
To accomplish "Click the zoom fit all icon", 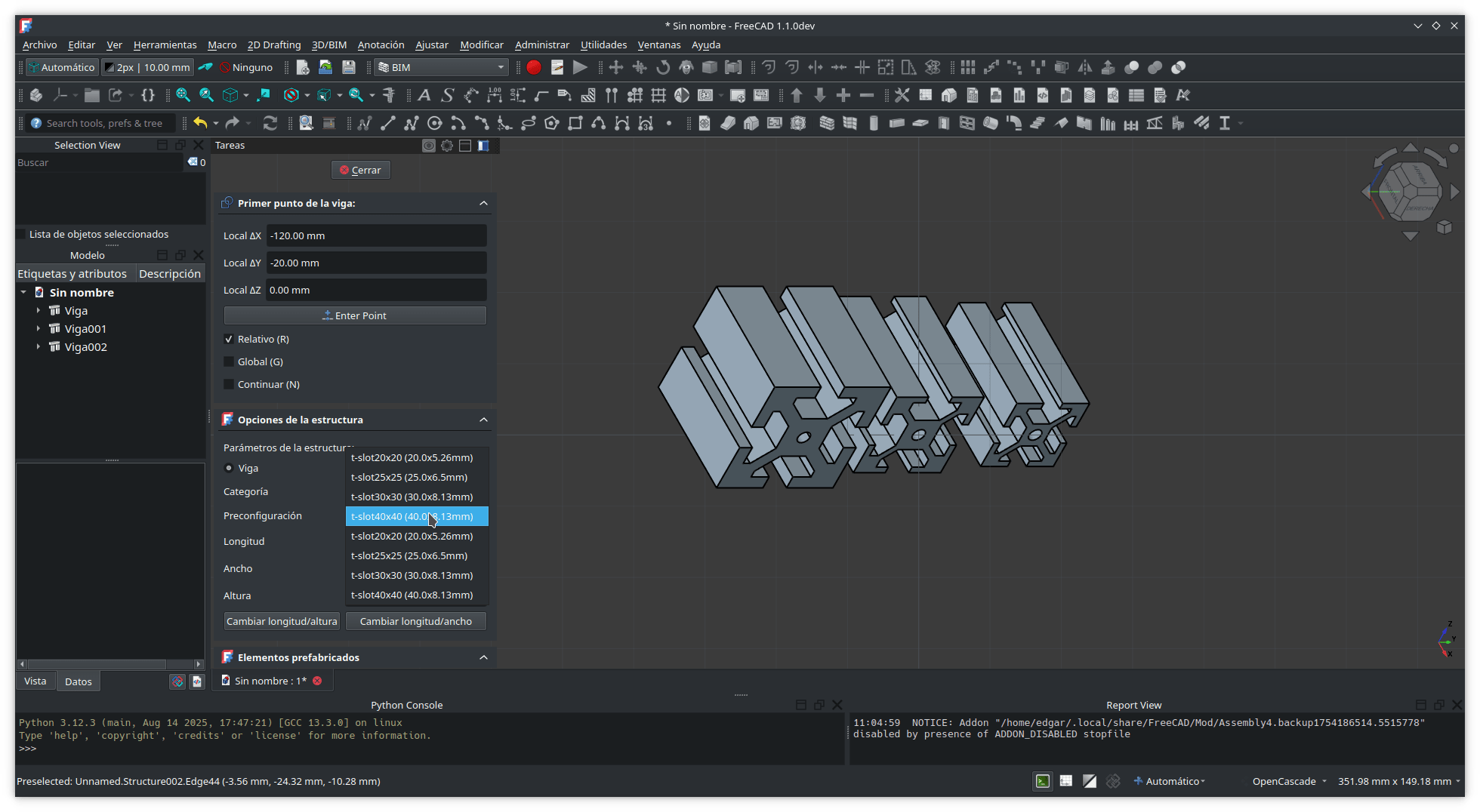I will 183,96.
